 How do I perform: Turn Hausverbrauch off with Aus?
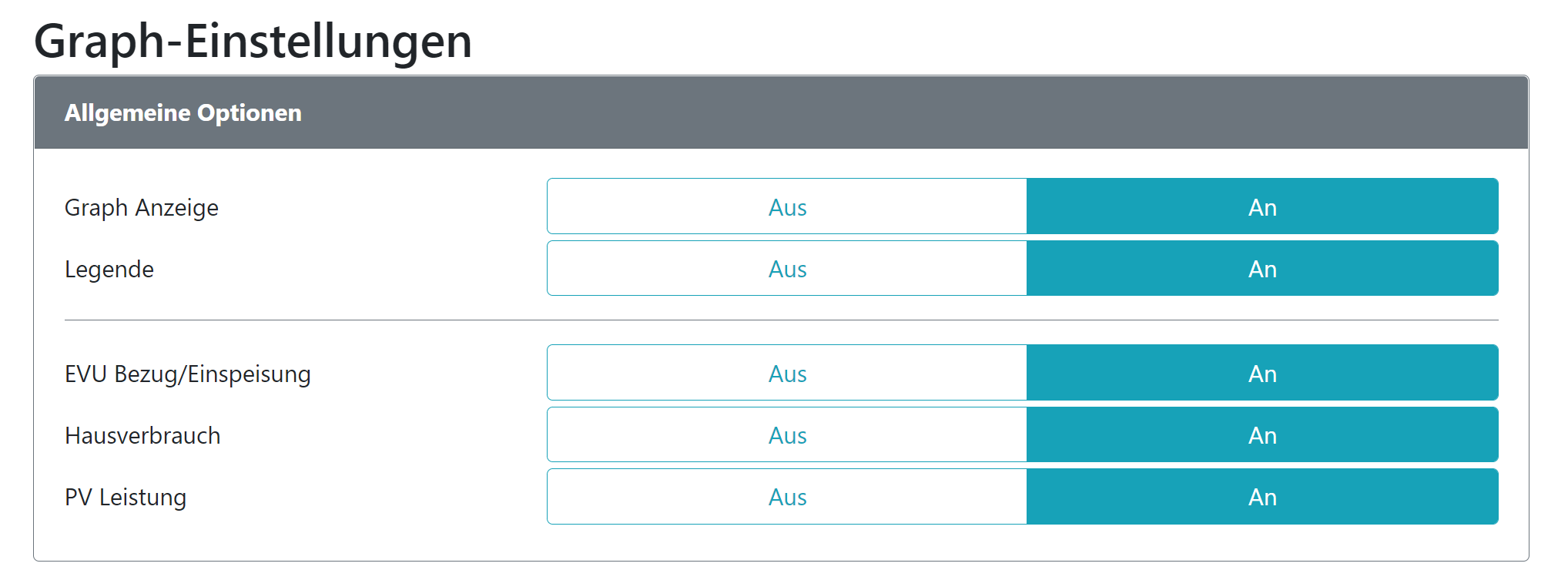pyautogui.click(x=787, y=434)
